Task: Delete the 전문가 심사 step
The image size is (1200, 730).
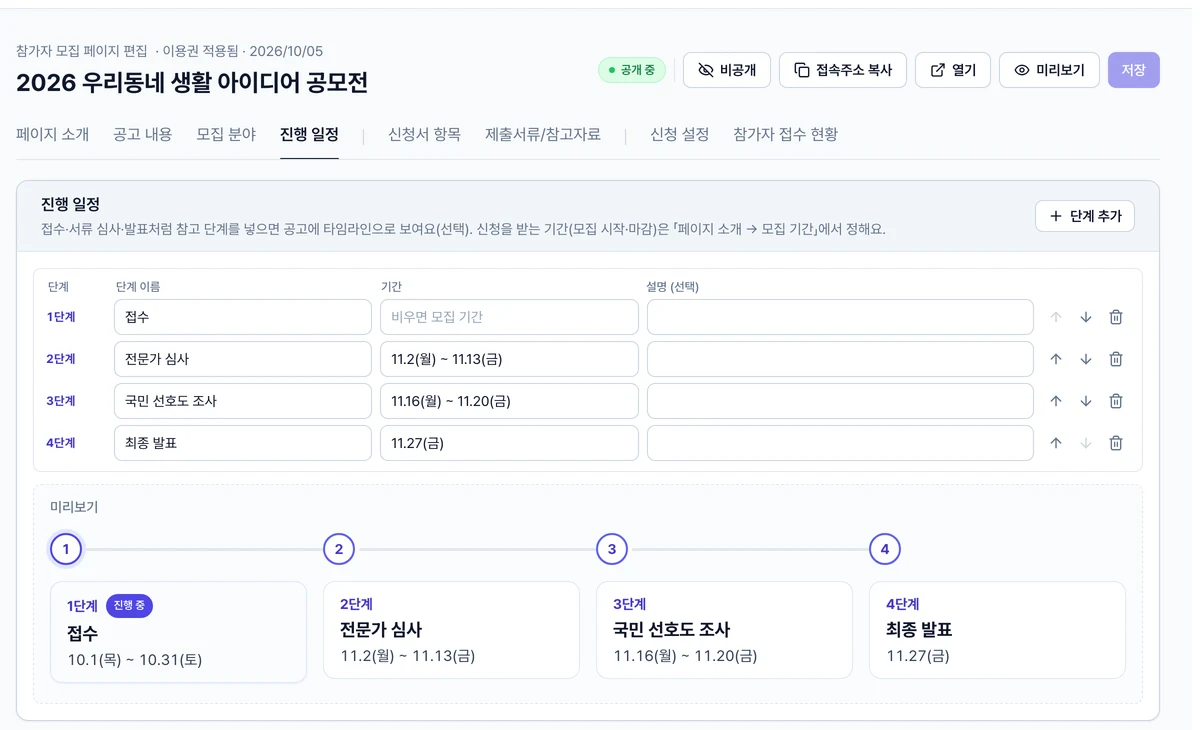Action: tap(1116, 359)
